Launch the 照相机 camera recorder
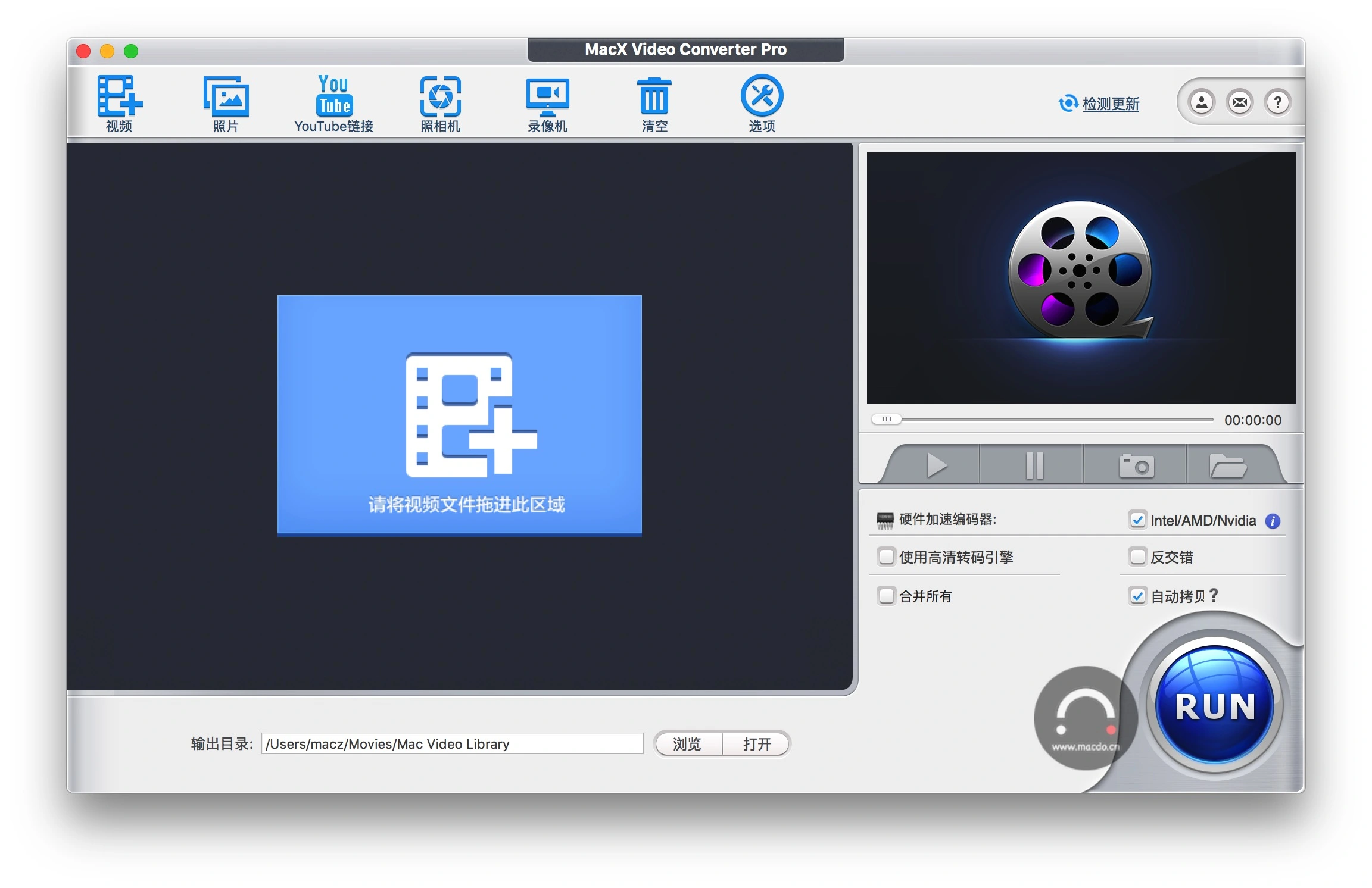Image resolution: width=1372 pixels, height=888 pixels. (x=440, y=96)
